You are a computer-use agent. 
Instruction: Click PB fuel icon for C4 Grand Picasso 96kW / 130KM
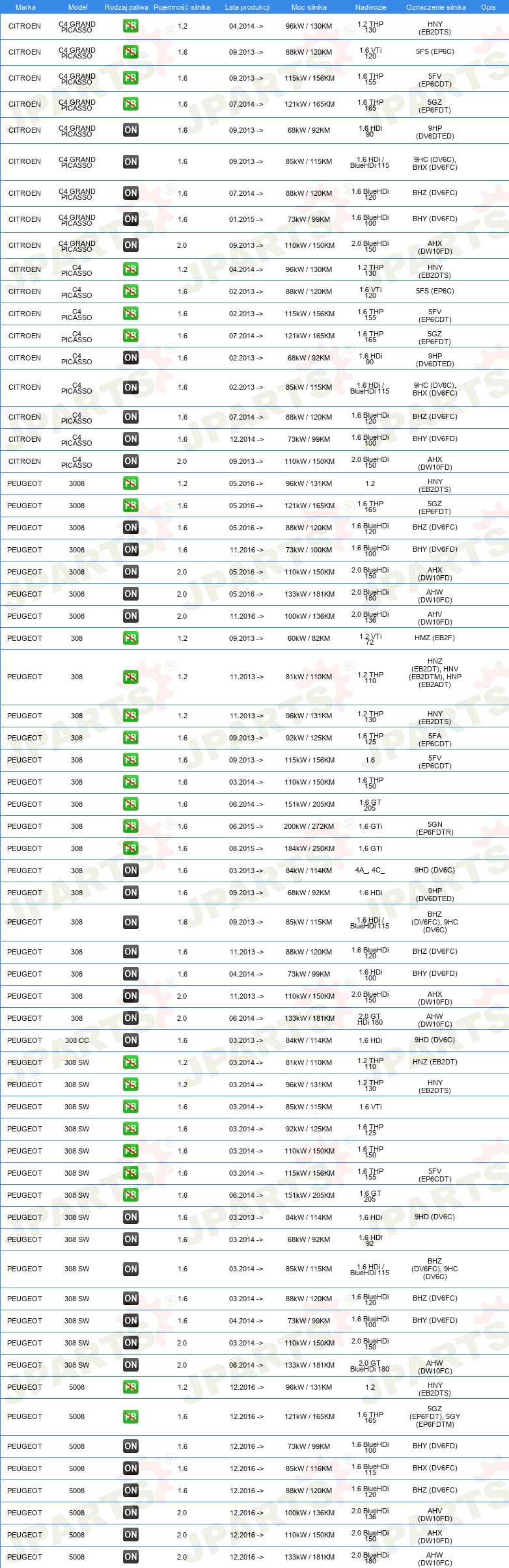131,26
